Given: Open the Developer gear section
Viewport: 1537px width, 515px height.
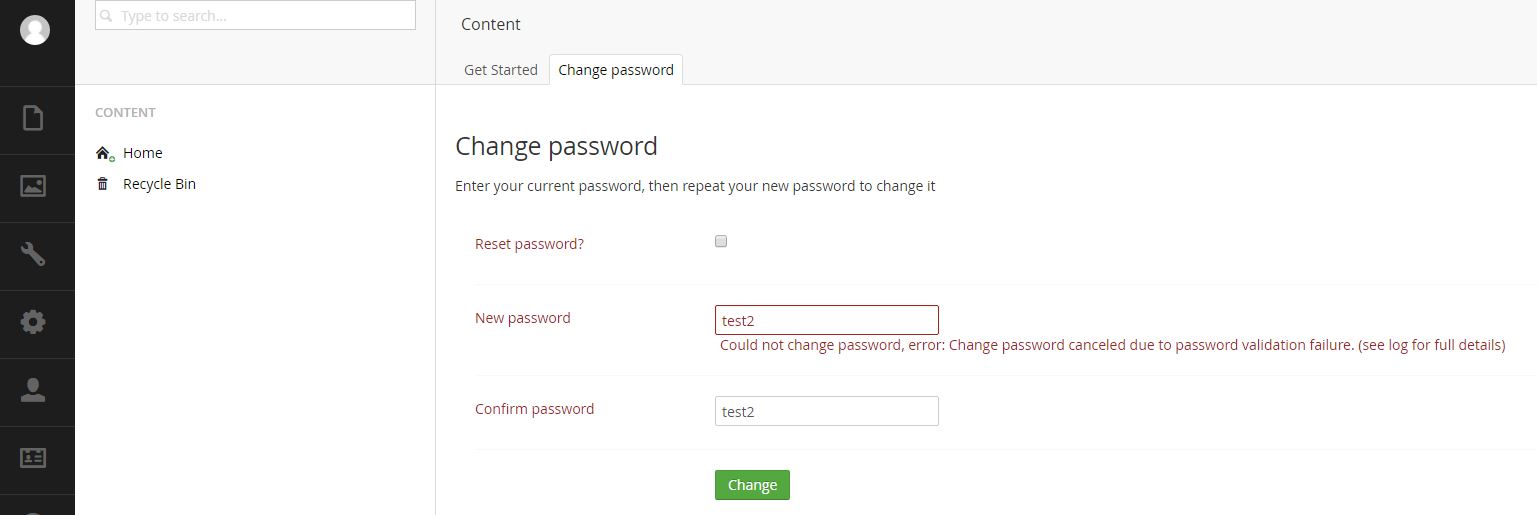Looking at the screenshot, I should (33, 322).
